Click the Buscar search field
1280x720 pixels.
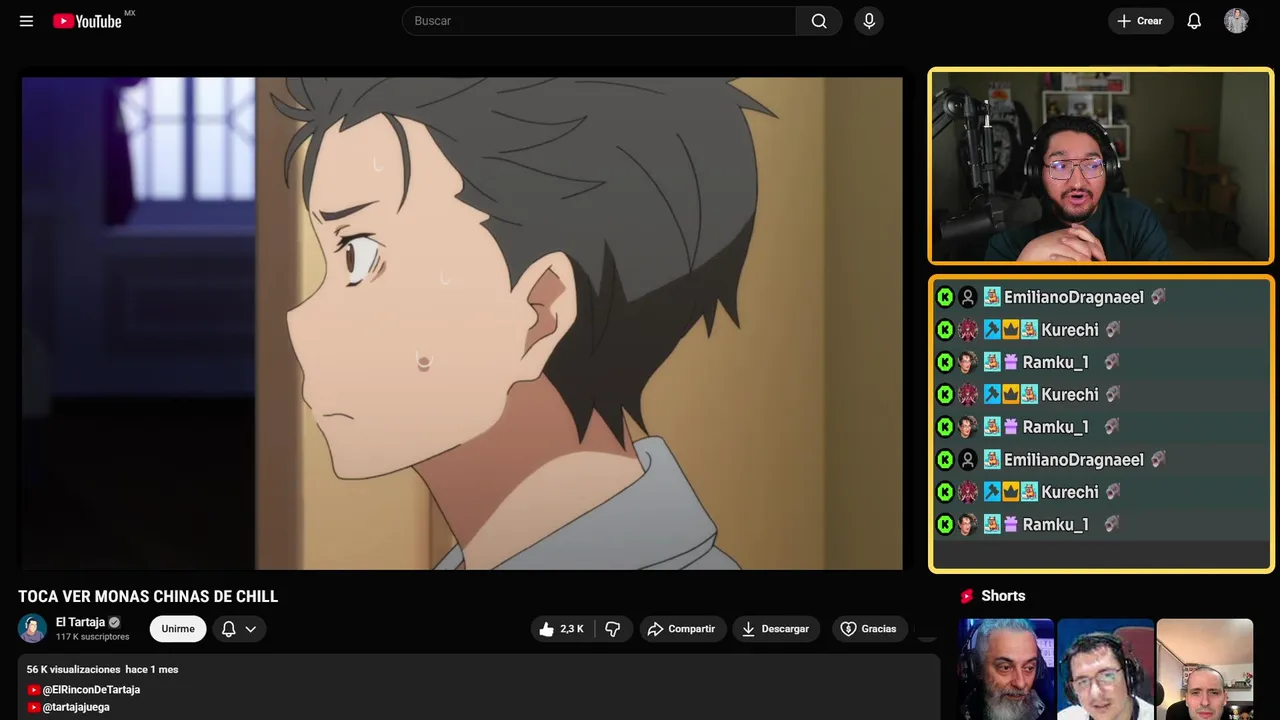coord(599,21)
